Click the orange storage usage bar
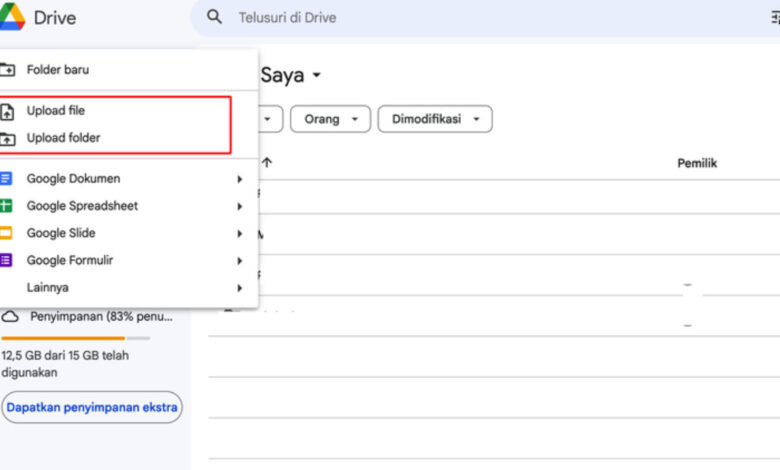The height and width of the screenshot is (470, 780). [x=62, y=338]
